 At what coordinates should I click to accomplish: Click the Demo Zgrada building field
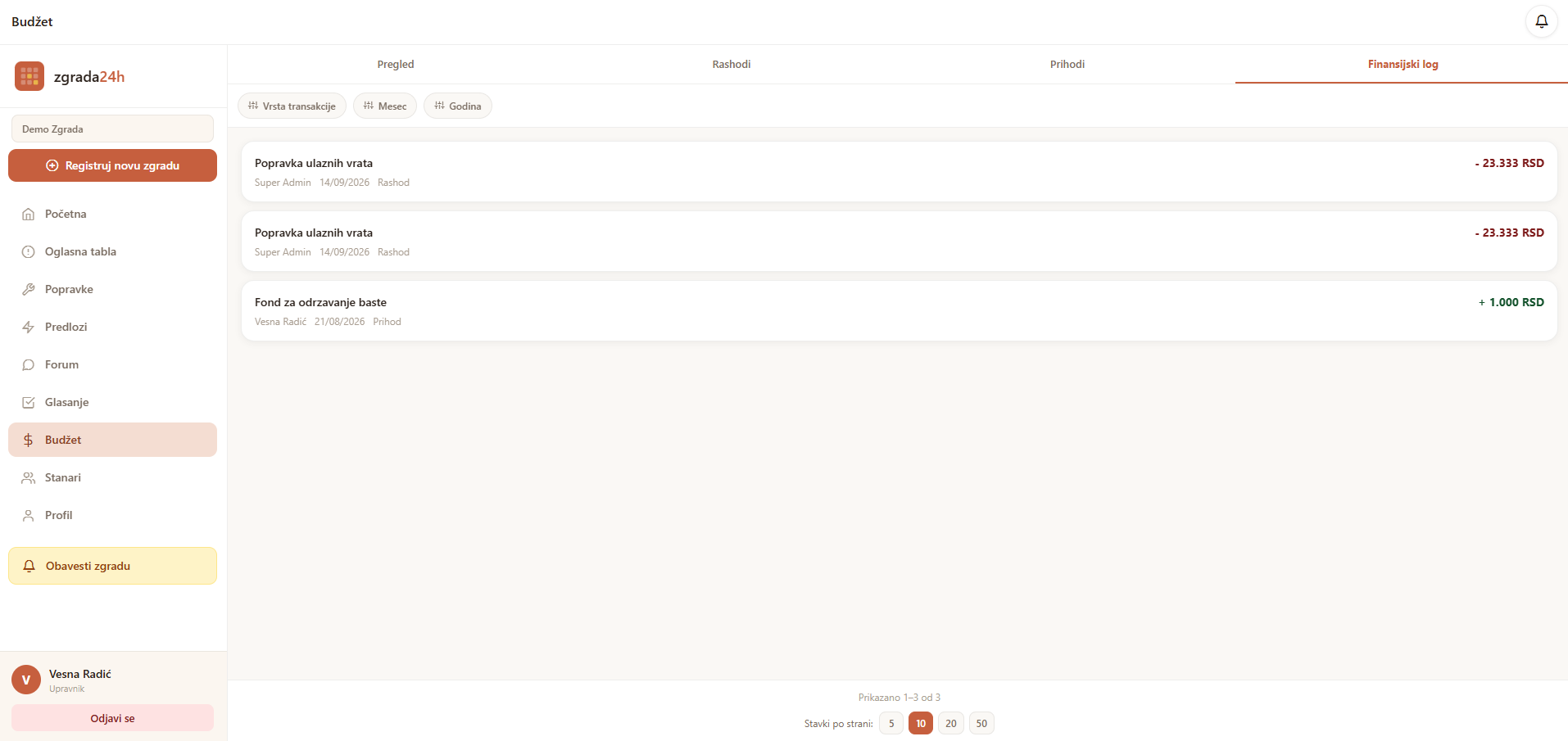[112, 129]
